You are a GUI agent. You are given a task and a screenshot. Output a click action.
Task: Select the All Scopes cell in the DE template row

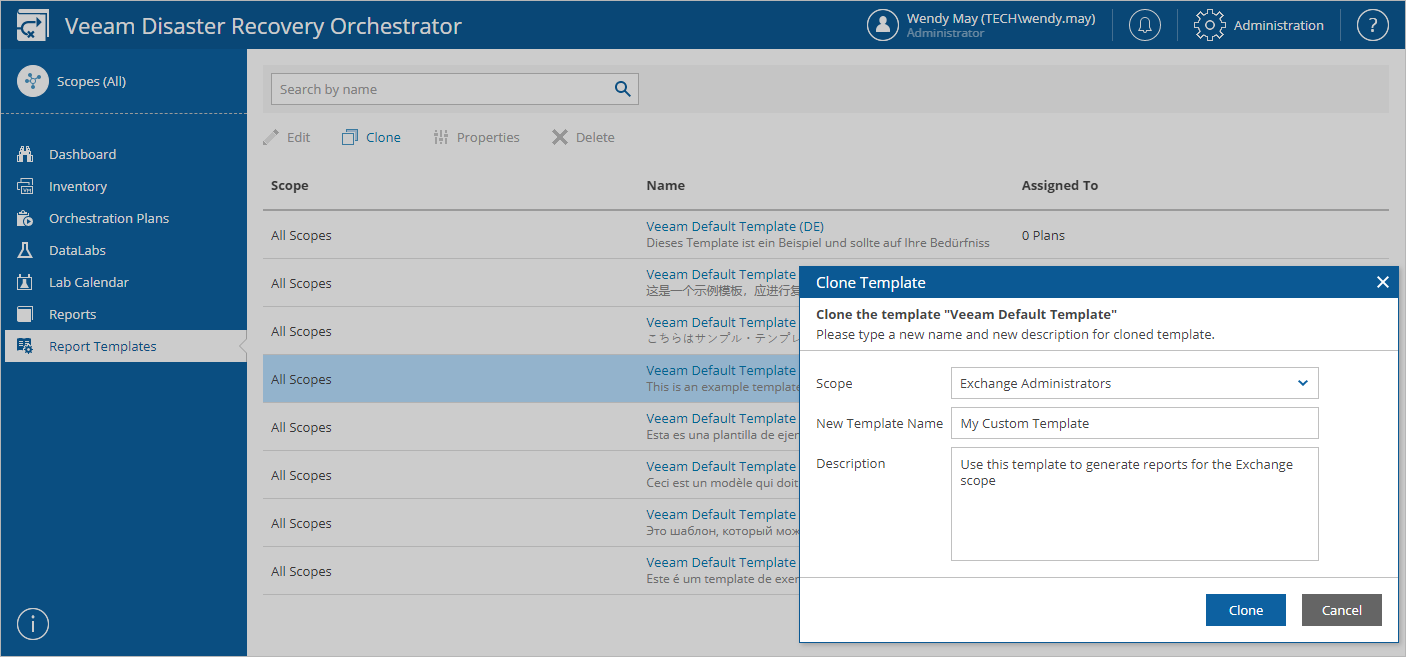point(301,235)
